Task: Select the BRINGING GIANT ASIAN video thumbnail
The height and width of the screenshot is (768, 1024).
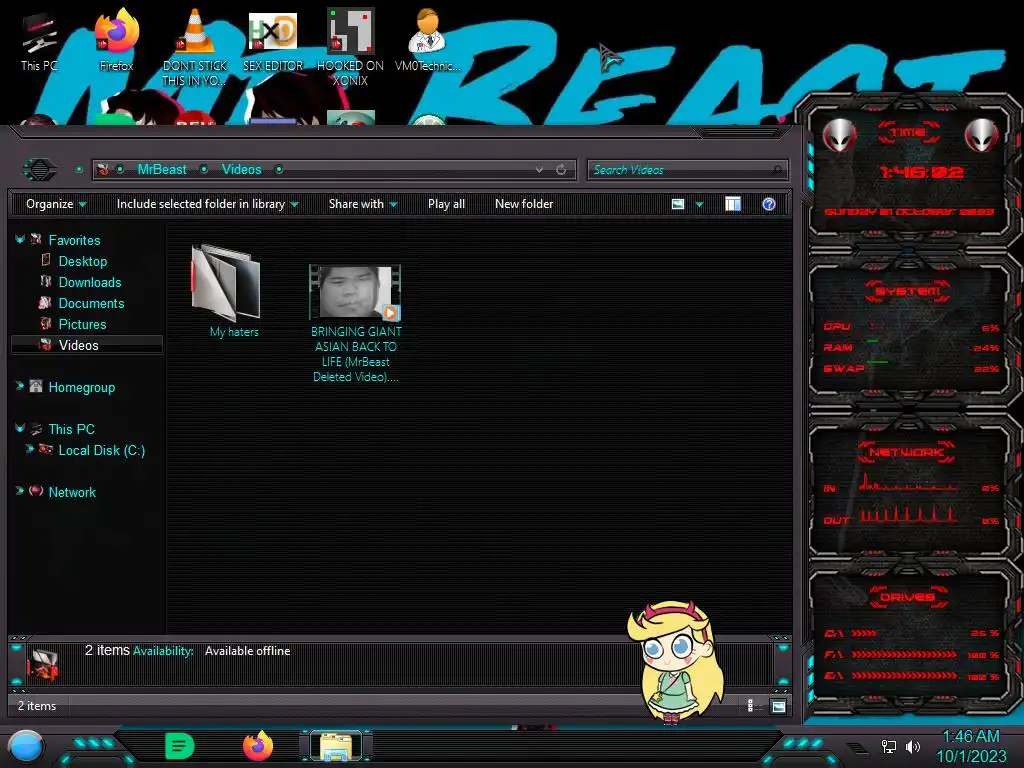Action: pos(355,292)
